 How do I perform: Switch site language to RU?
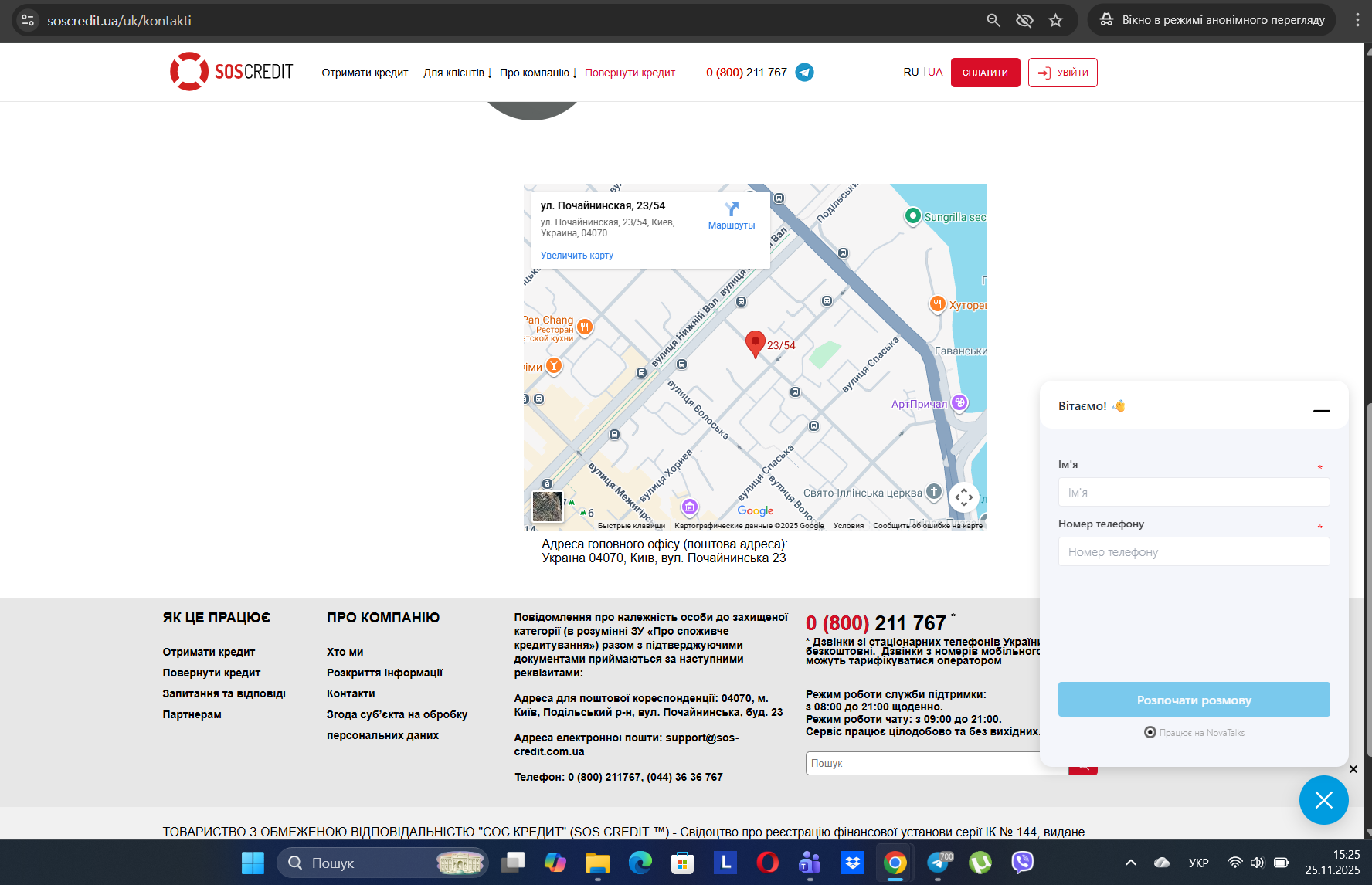pyautogui.click(x=911, y=72)
